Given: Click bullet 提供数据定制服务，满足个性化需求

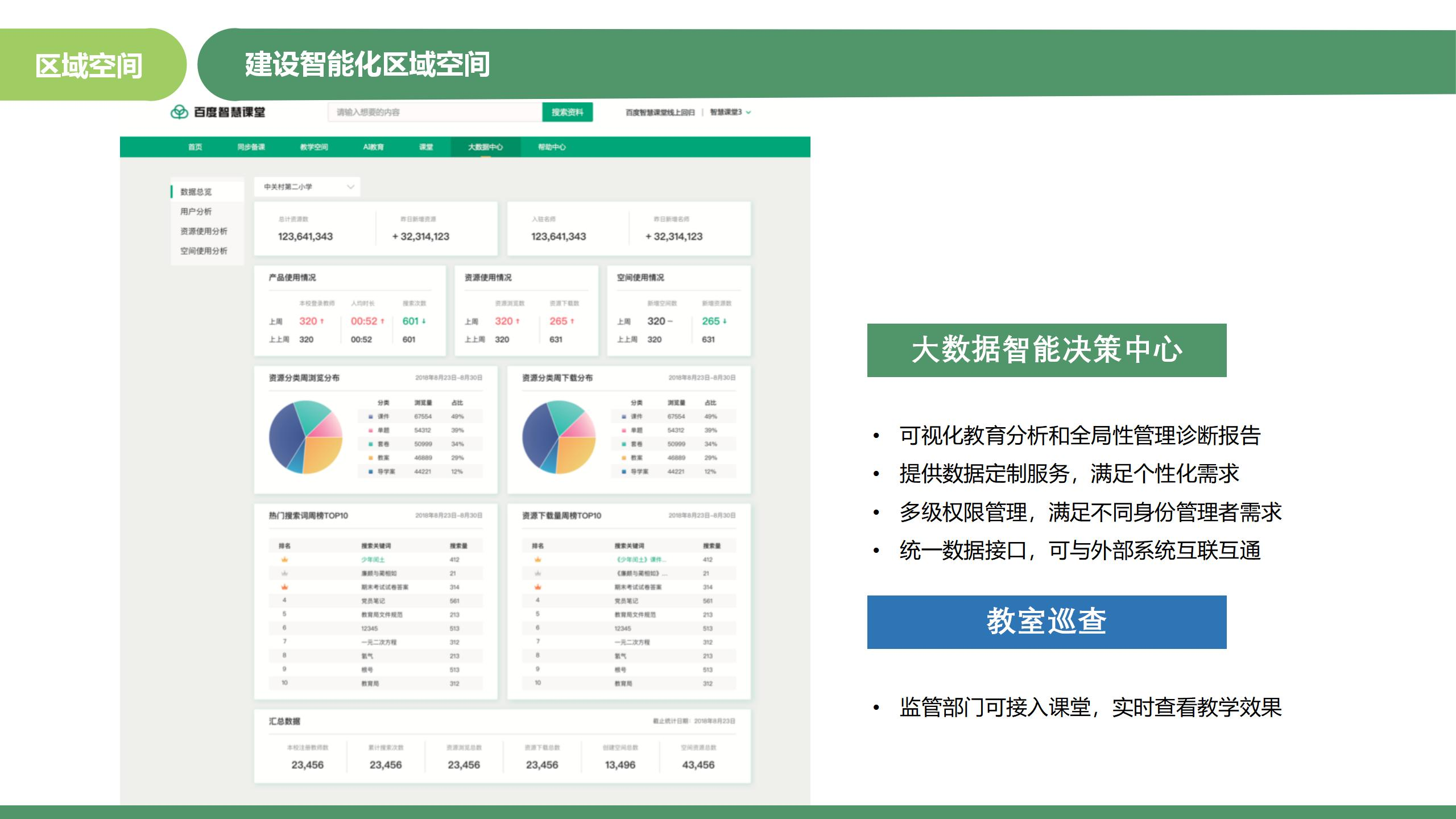Looking at the screenshot, I should pyautogui.click(x=1069, y=474).
